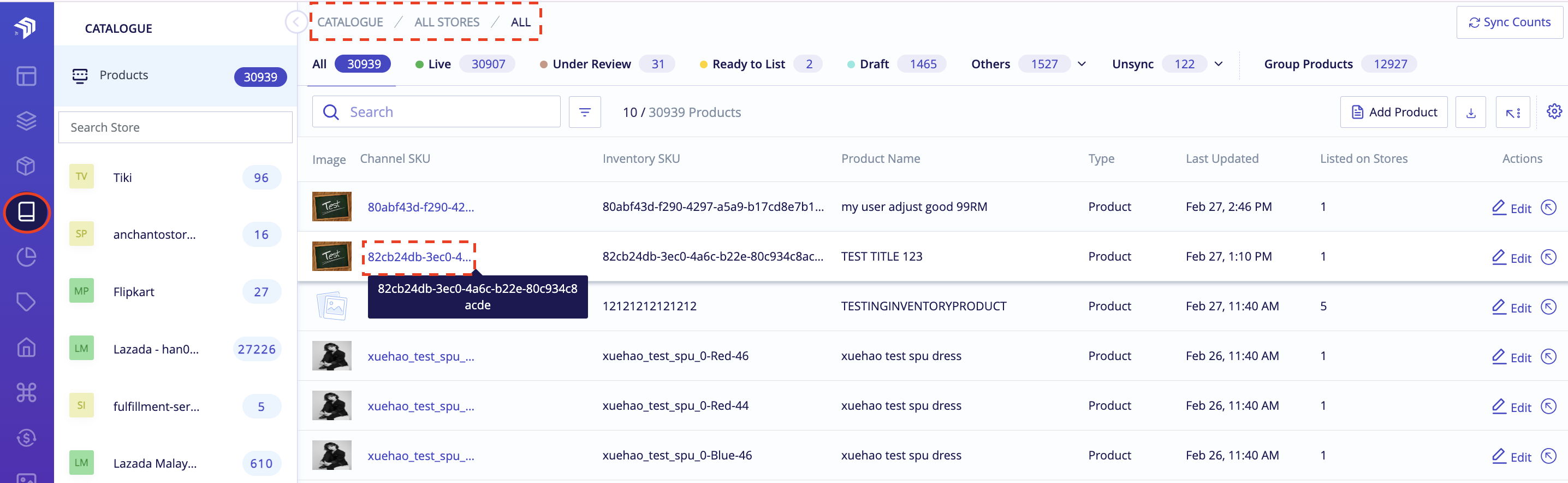Click the Channel SKU column header
Screen dimensions: 1568x483
pos(395,158)
